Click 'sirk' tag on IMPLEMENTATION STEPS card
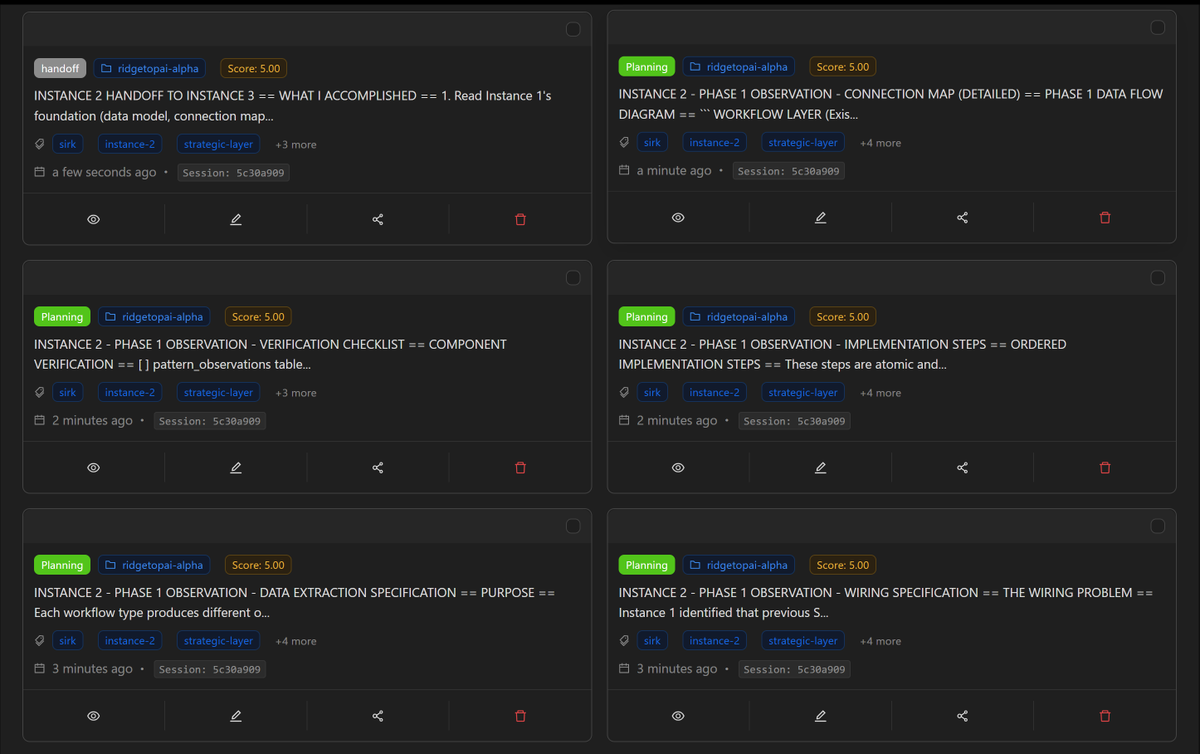This screenshot has height=754, width=1200. [652, 393]
